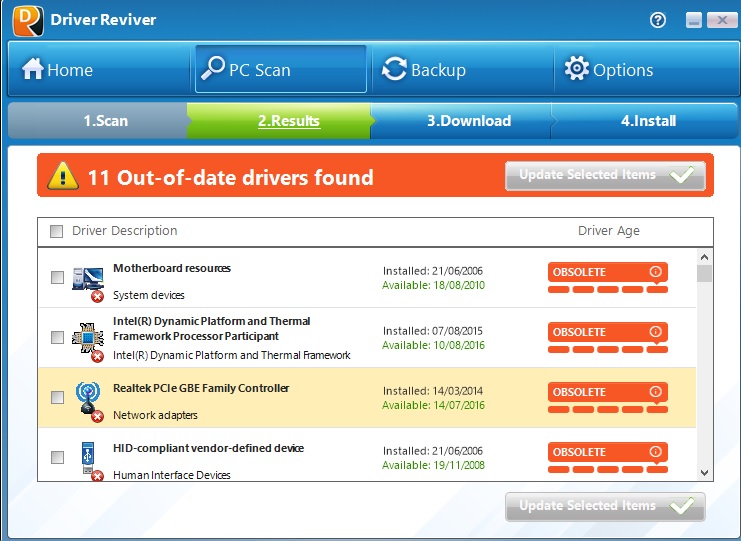Click Available: 10/08/2016 date
This screenshot has height=541, width=741.
click(x=433, y=345)
